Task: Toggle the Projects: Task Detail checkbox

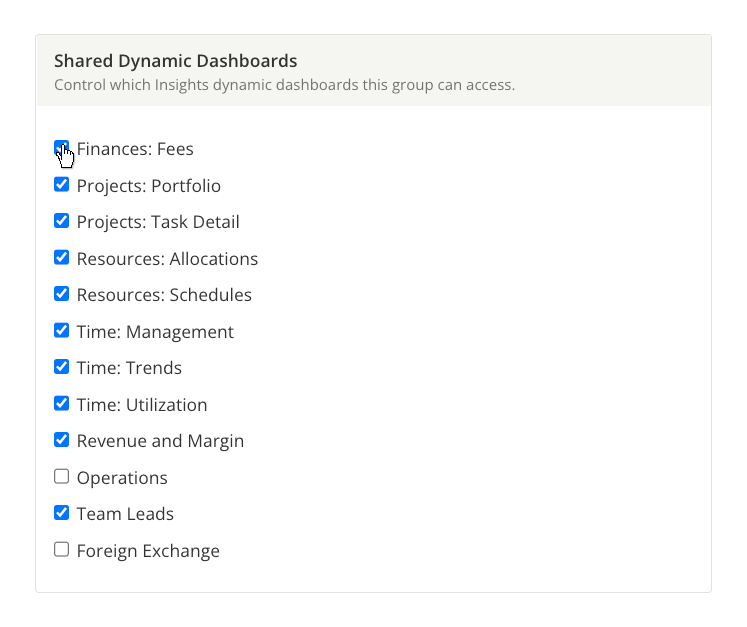Action: 61,221
